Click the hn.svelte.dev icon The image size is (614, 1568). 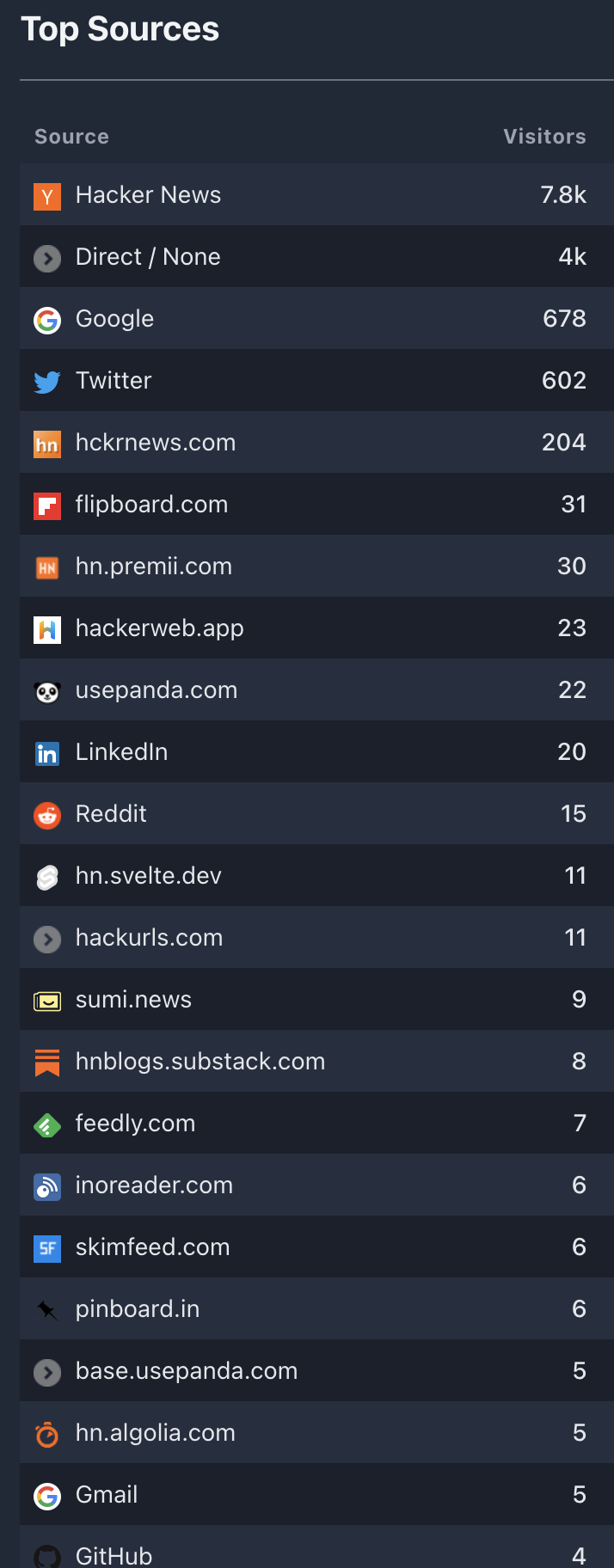(x=47, y=878)
